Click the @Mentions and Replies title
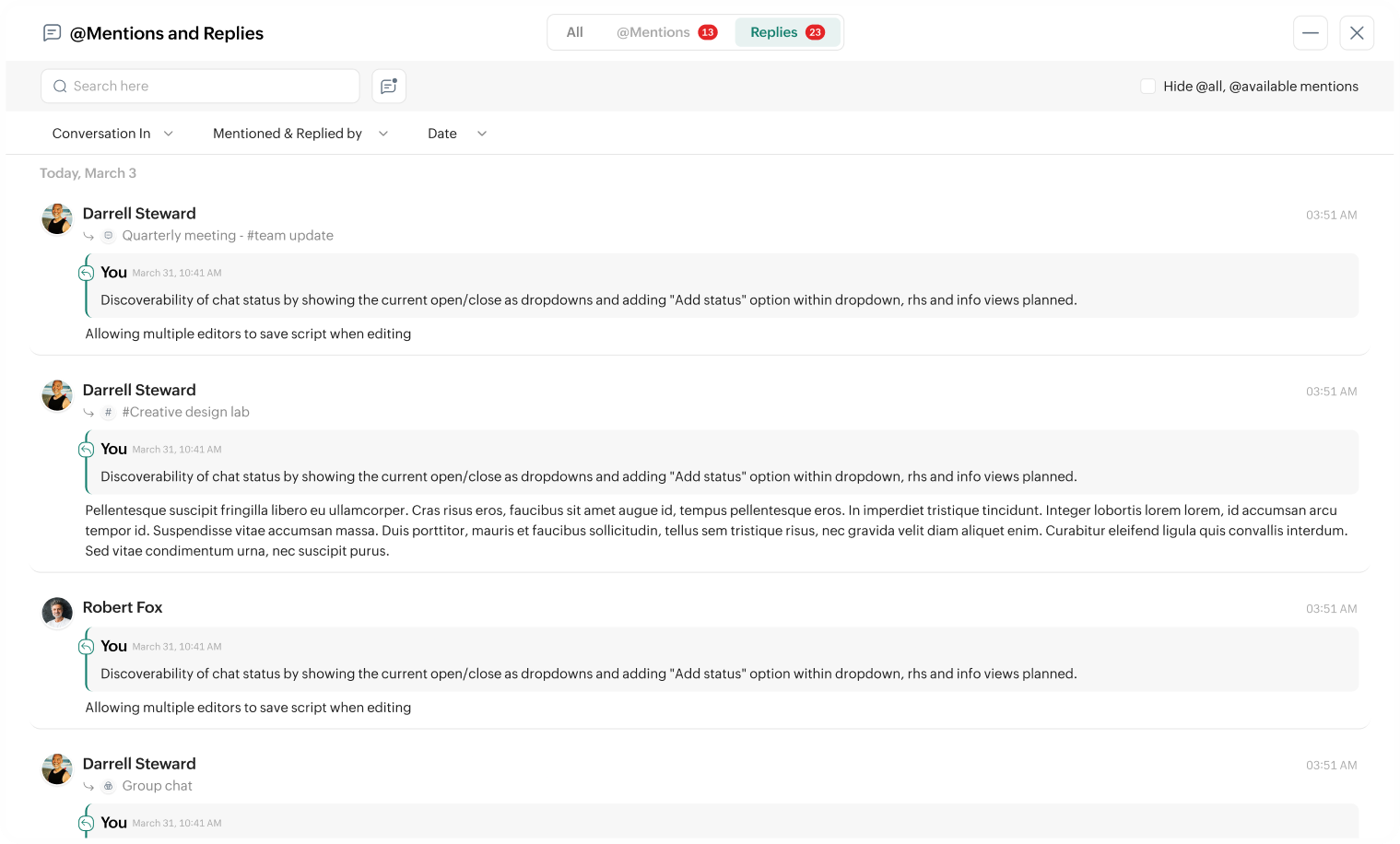Viewport: 1400px width, 844px height. (167, 33)
